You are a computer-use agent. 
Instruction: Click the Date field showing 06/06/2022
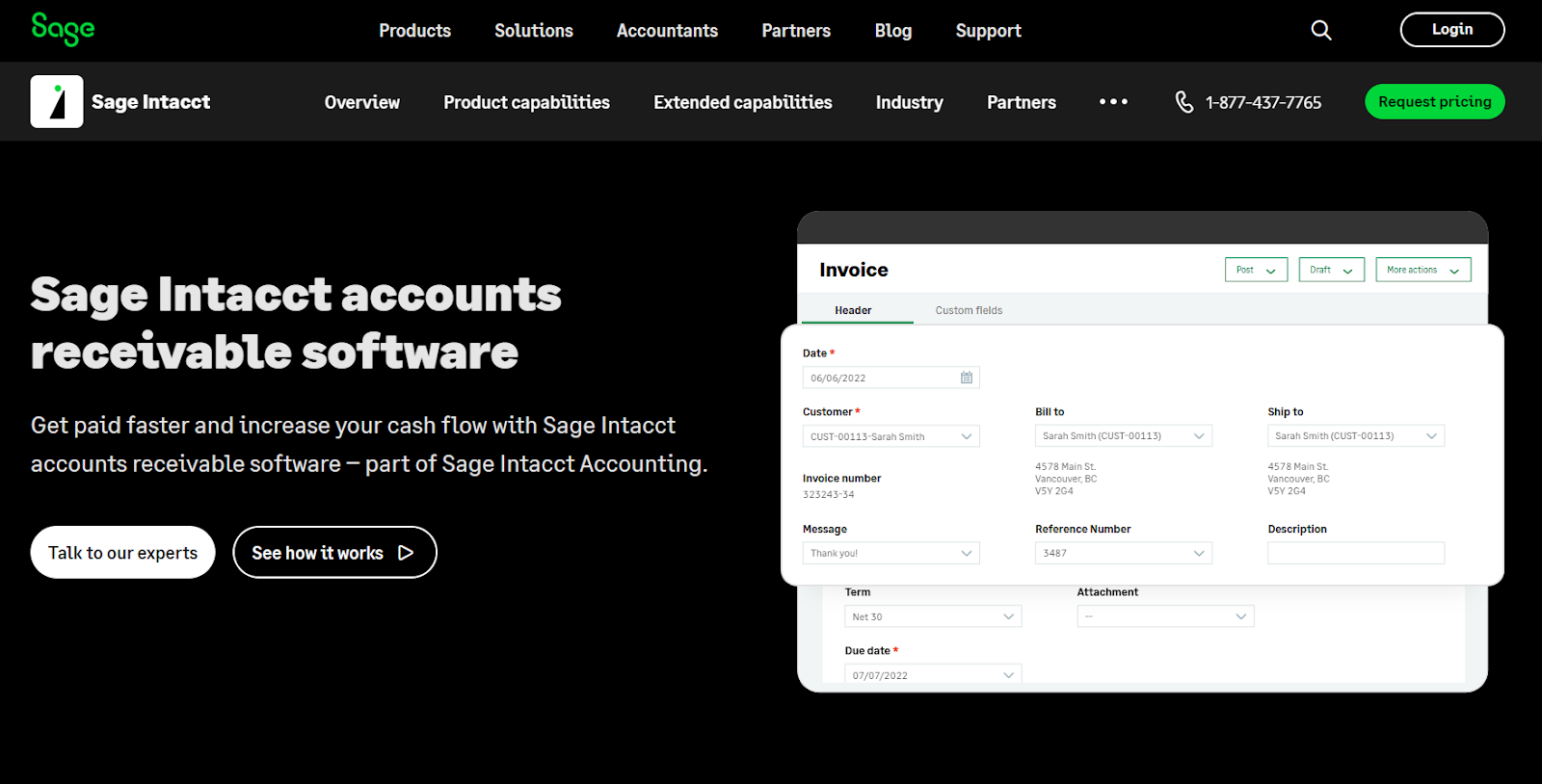891,378
